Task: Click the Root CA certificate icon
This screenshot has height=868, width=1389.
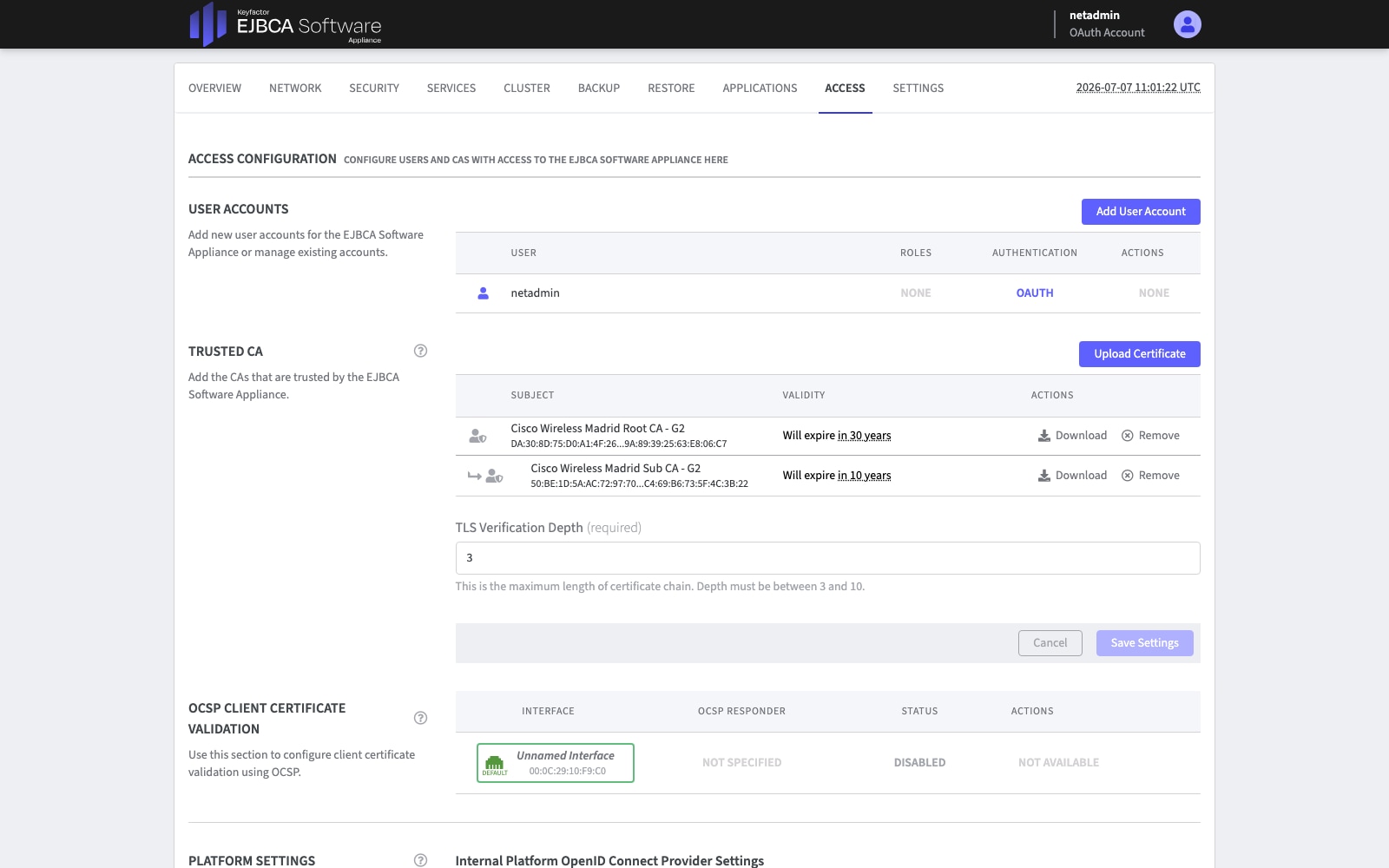Action: pos(477,436)
